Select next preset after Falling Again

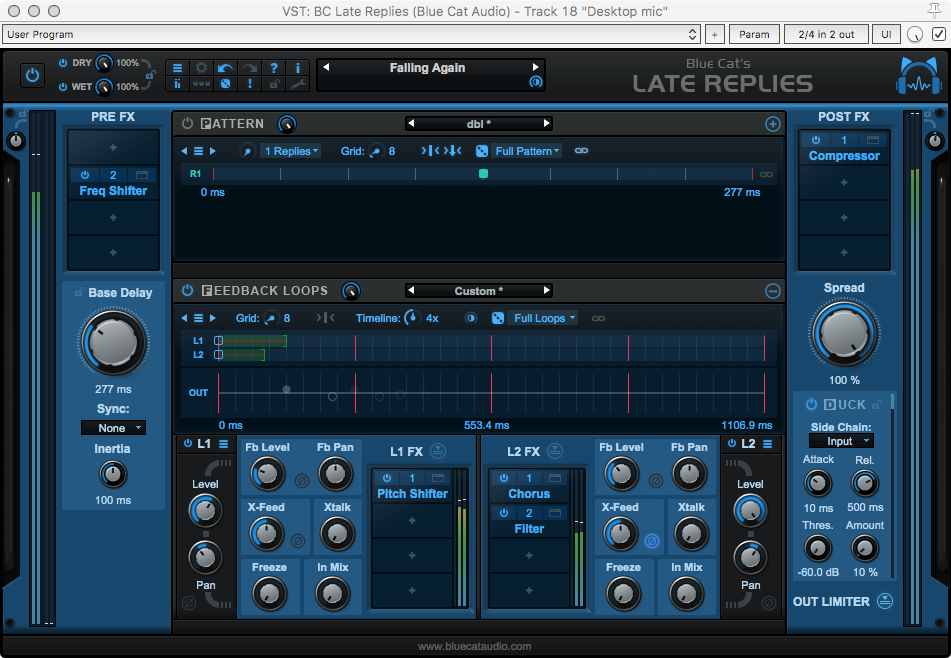pyautogui.click(x=535, y=67)
